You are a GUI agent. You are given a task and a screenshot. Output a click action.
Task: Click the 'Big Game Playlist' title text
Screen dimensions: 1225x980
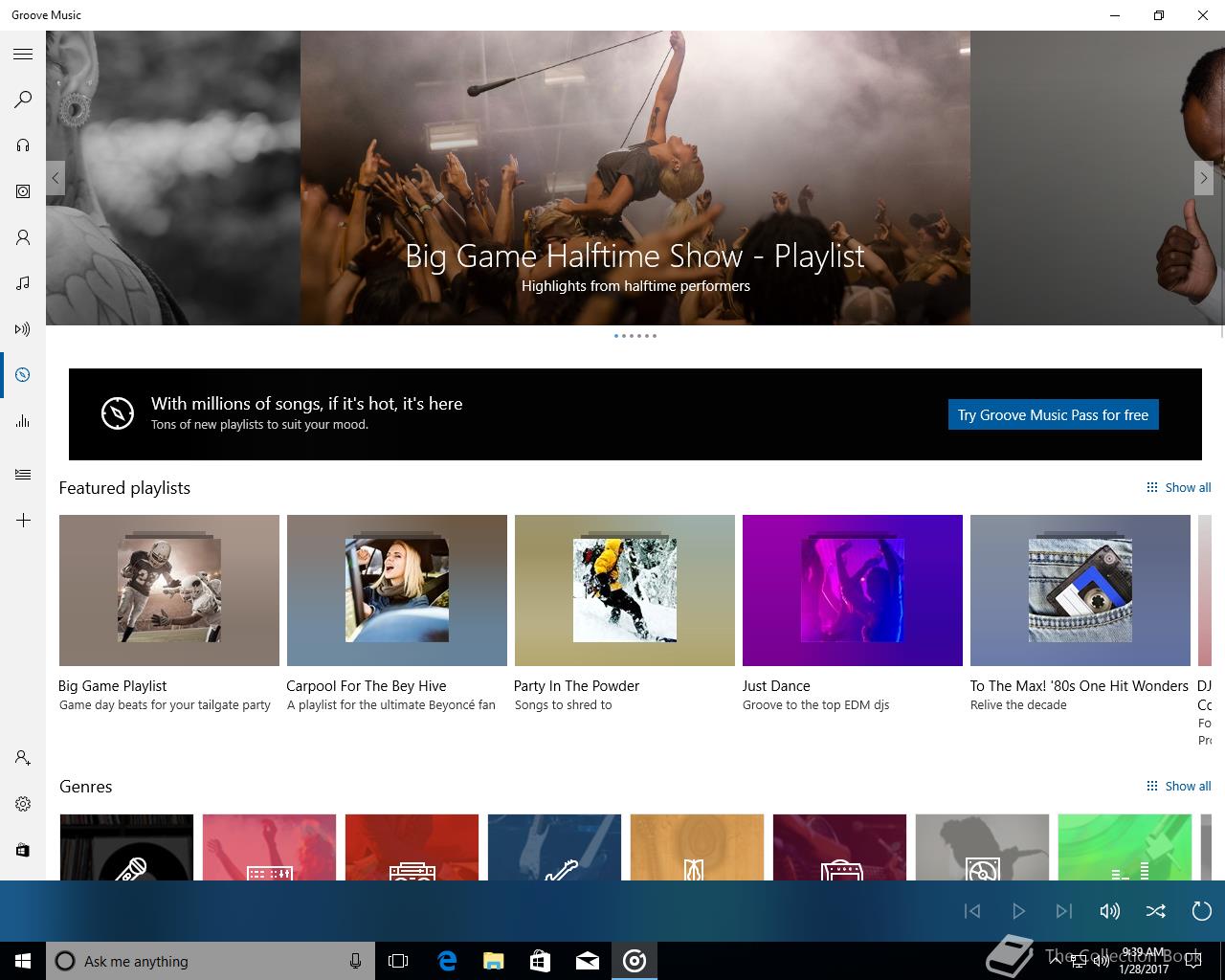113,686
